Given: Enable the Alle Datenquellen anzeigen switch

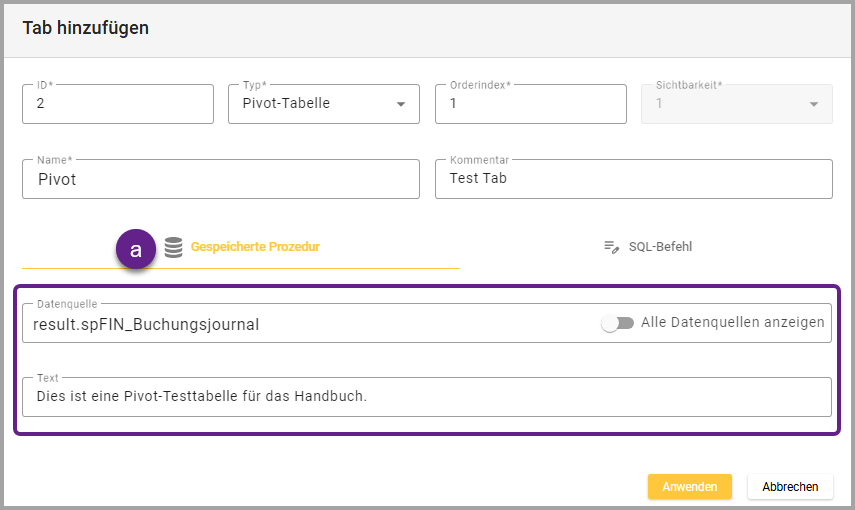Looking at the screenshot, I should 617,323.
